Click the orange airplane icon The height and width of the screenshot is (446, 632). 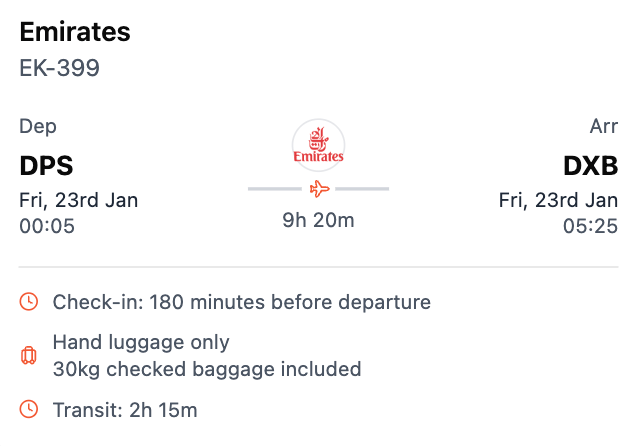tap(319, 188)
